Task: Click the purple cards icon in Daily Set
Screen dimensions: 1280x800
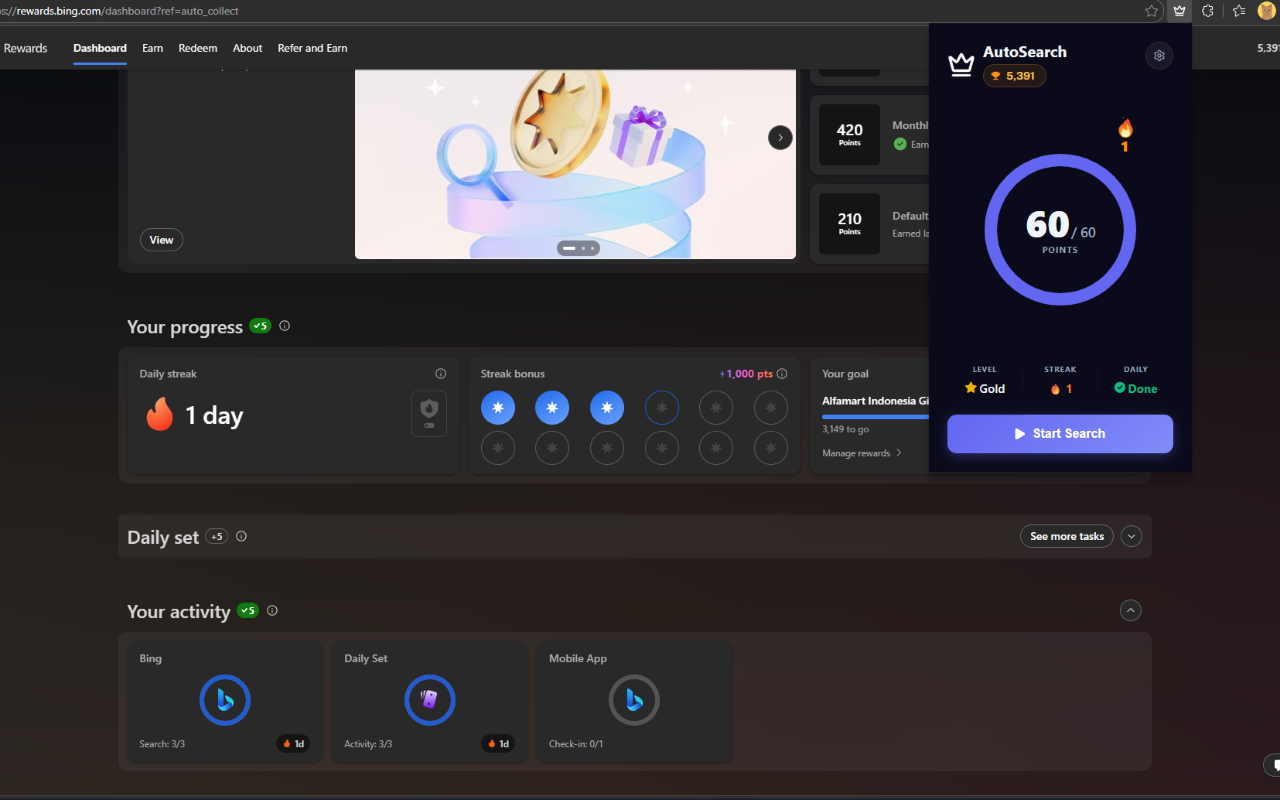Action: pos(430,700)
